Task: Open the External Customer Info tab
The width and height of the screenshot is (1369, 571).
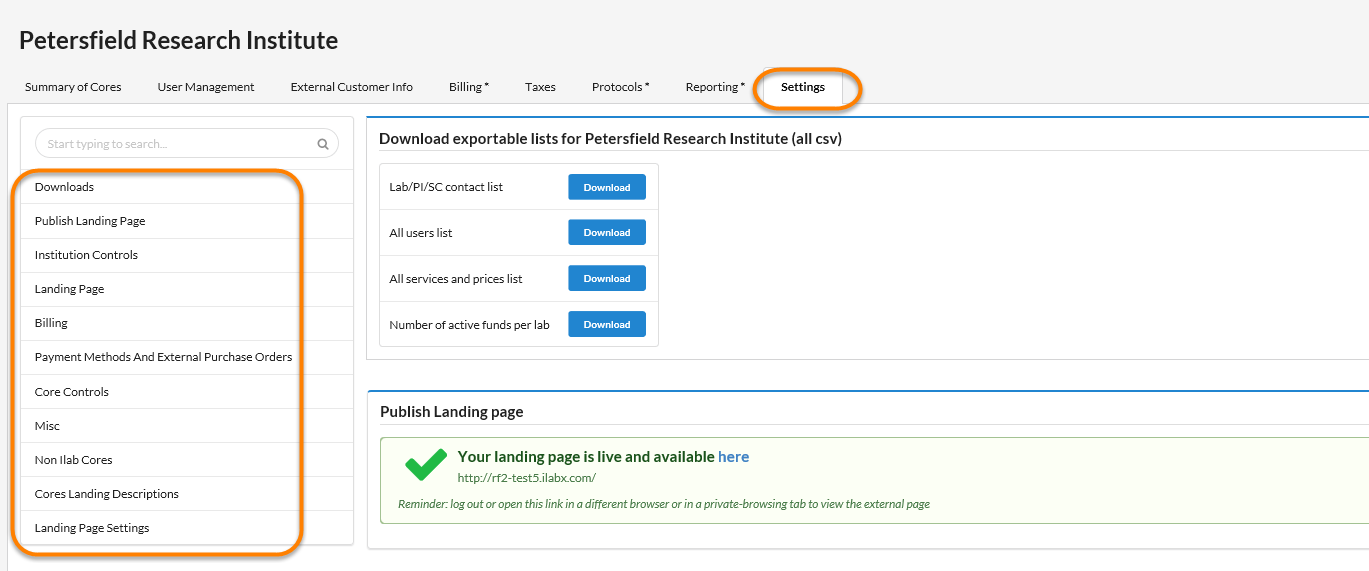Action: coord(352,87)
